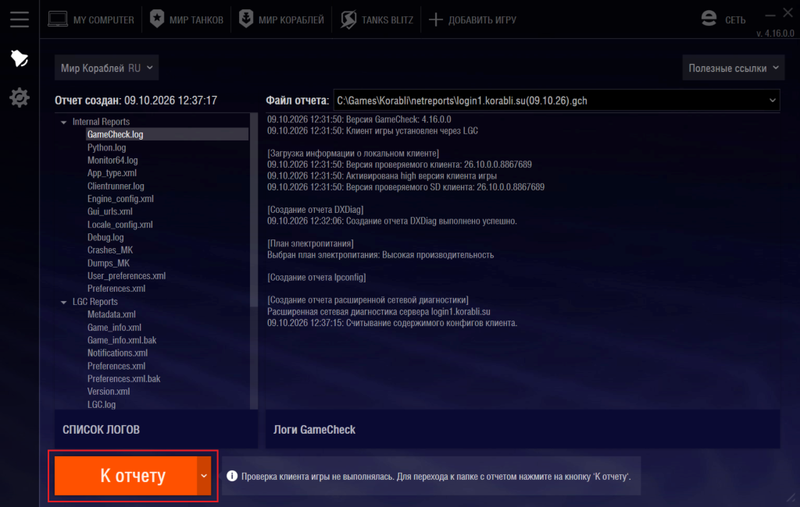800x507 pixels.
Task: Click the Отчет создан date text
Action: [x=136, y=100]
